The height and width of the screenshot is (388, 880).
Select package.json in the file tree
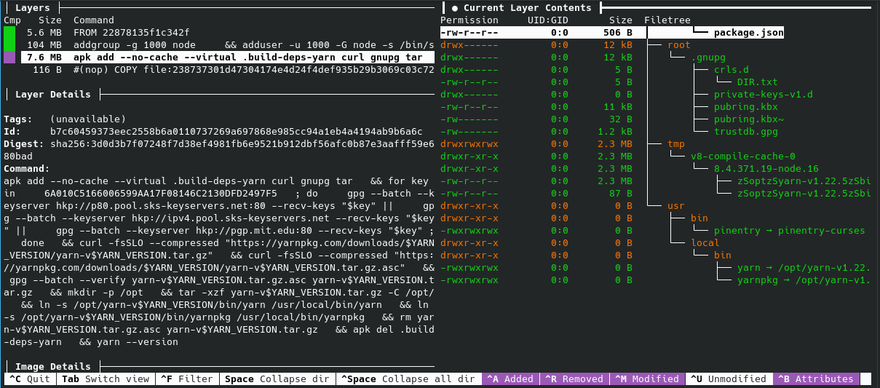click(x=749, y=33)
